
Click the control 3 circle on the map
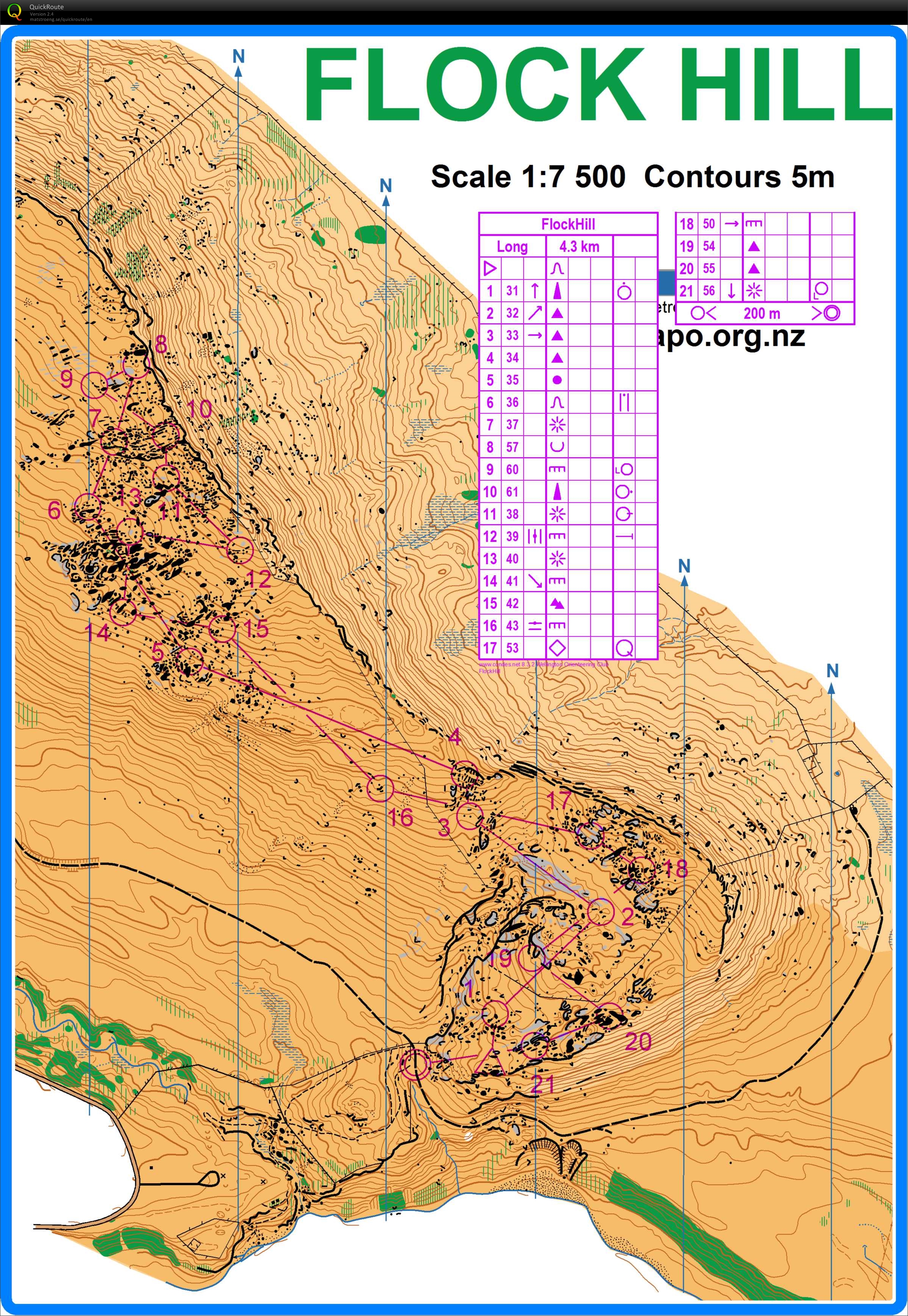(470, 816)
